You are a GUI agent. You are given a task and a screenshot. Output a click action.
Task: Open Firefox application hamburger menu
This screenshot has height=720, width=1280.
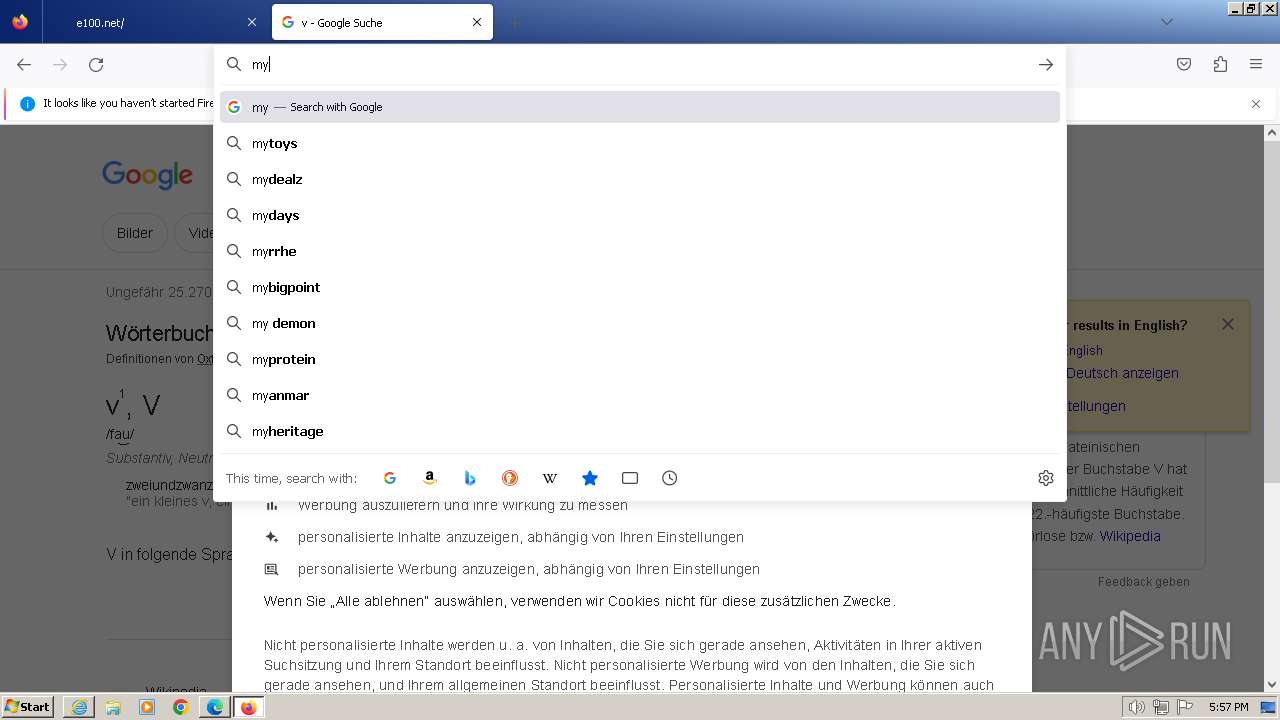(1256, 64)
